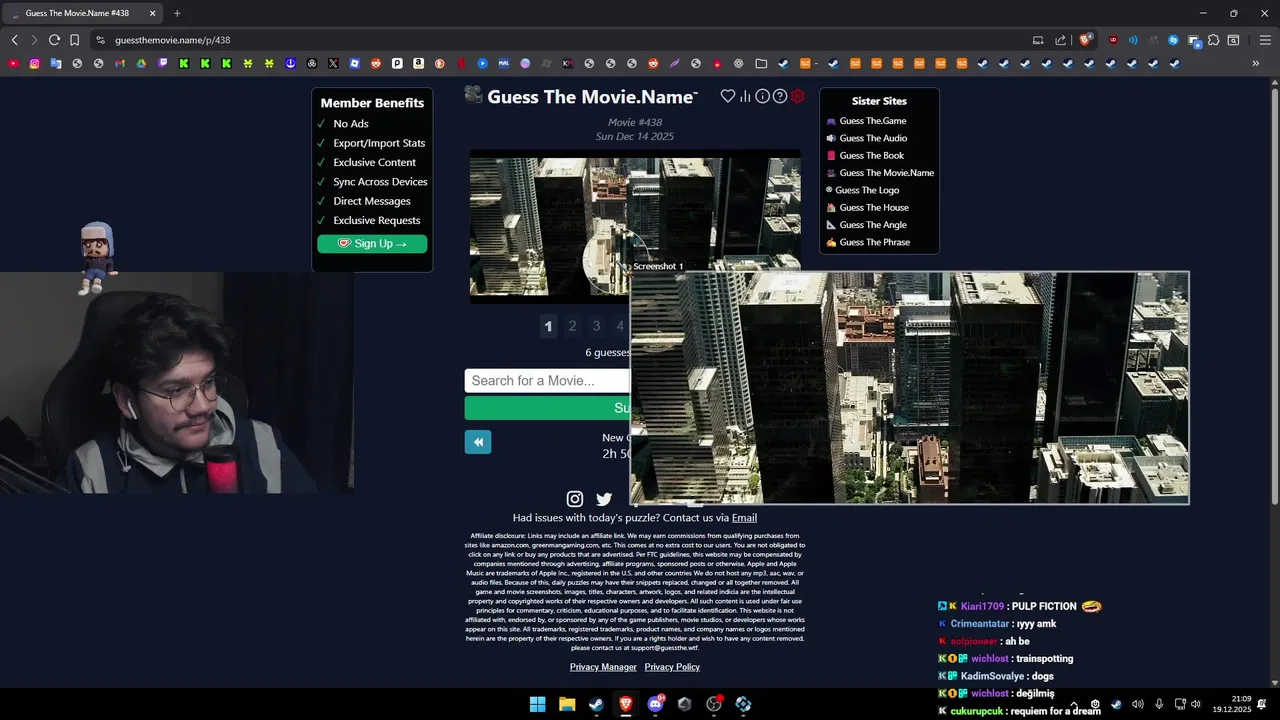
Task: Bookmark this page icon
Action: click(x=74, y=40)
